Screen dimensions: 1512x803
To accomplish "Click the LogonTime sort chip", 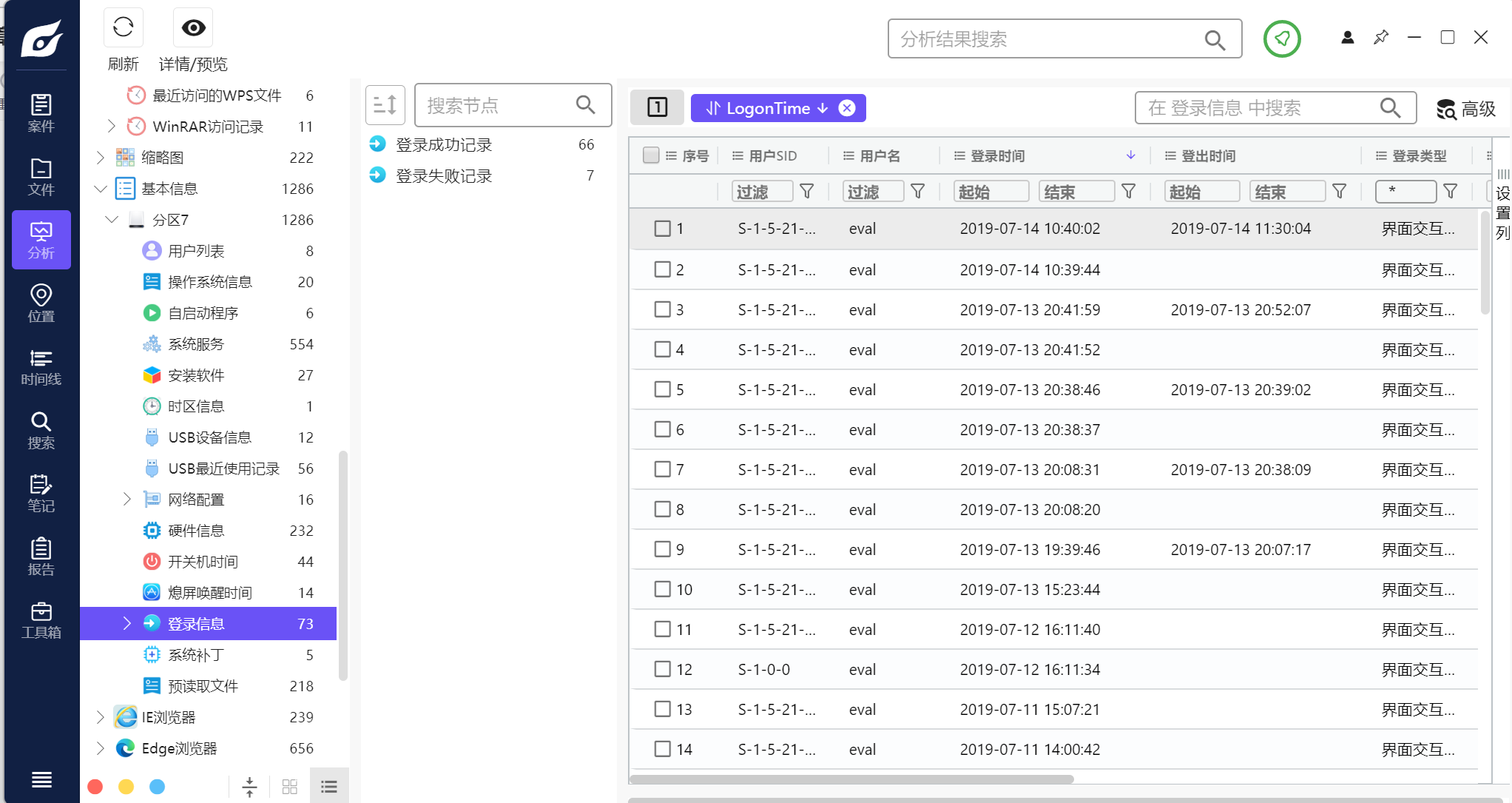I will pos(766,108).
